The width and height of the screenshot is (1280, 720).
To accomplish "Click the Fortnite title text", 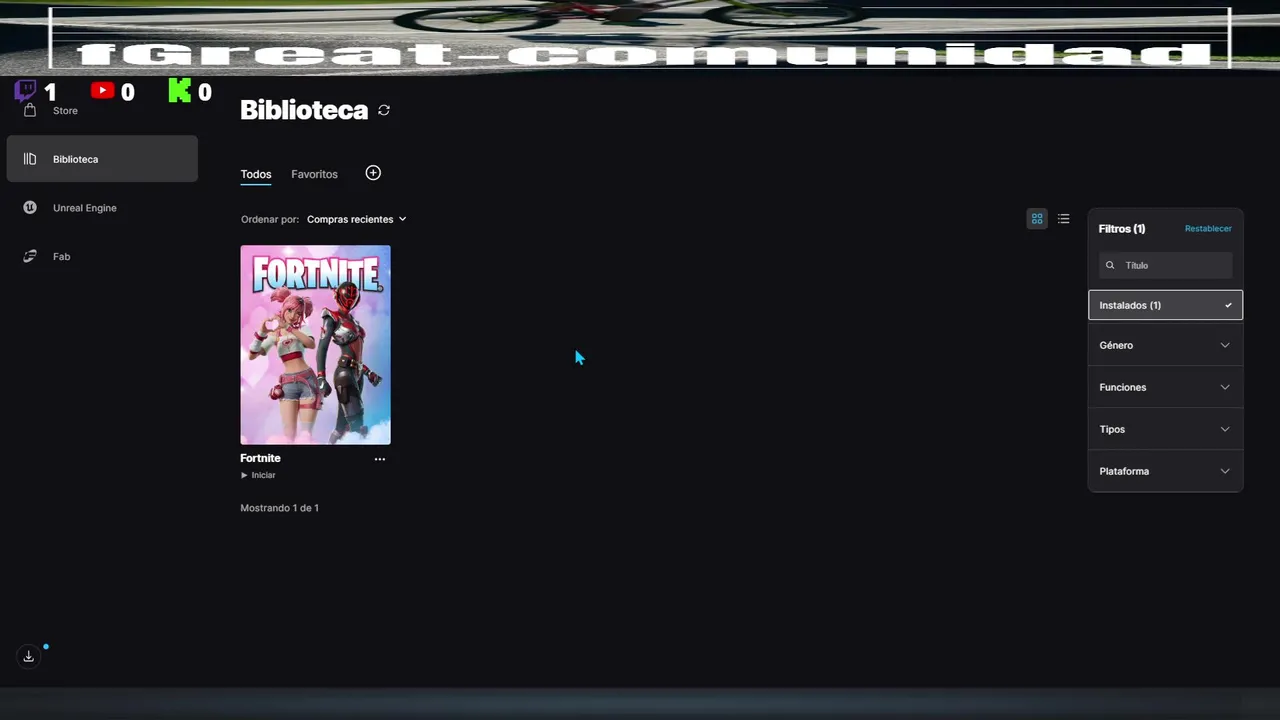I will [260, 458].
